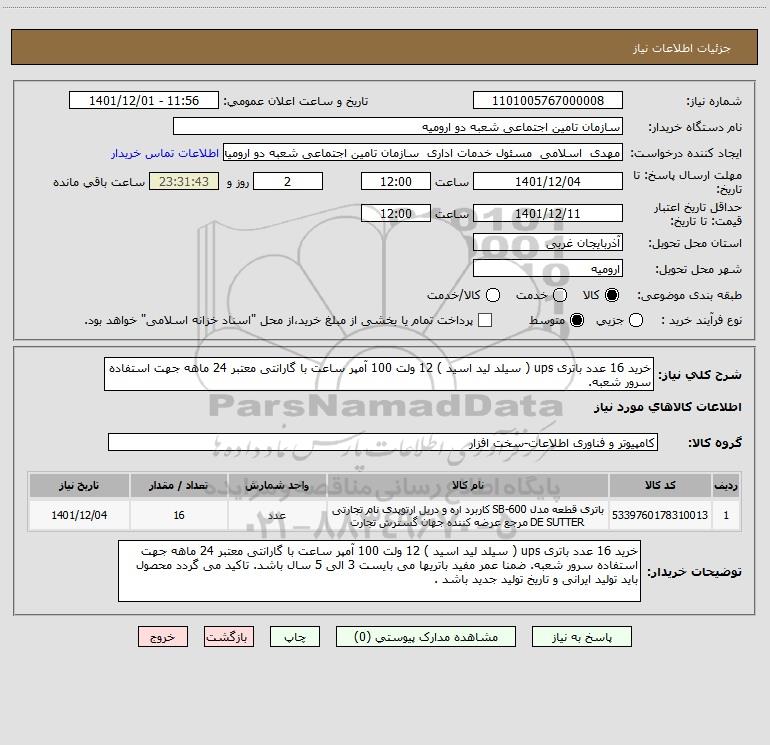Select the خدمت radio button
Screen dimensions: 770x745
point(560,295)
